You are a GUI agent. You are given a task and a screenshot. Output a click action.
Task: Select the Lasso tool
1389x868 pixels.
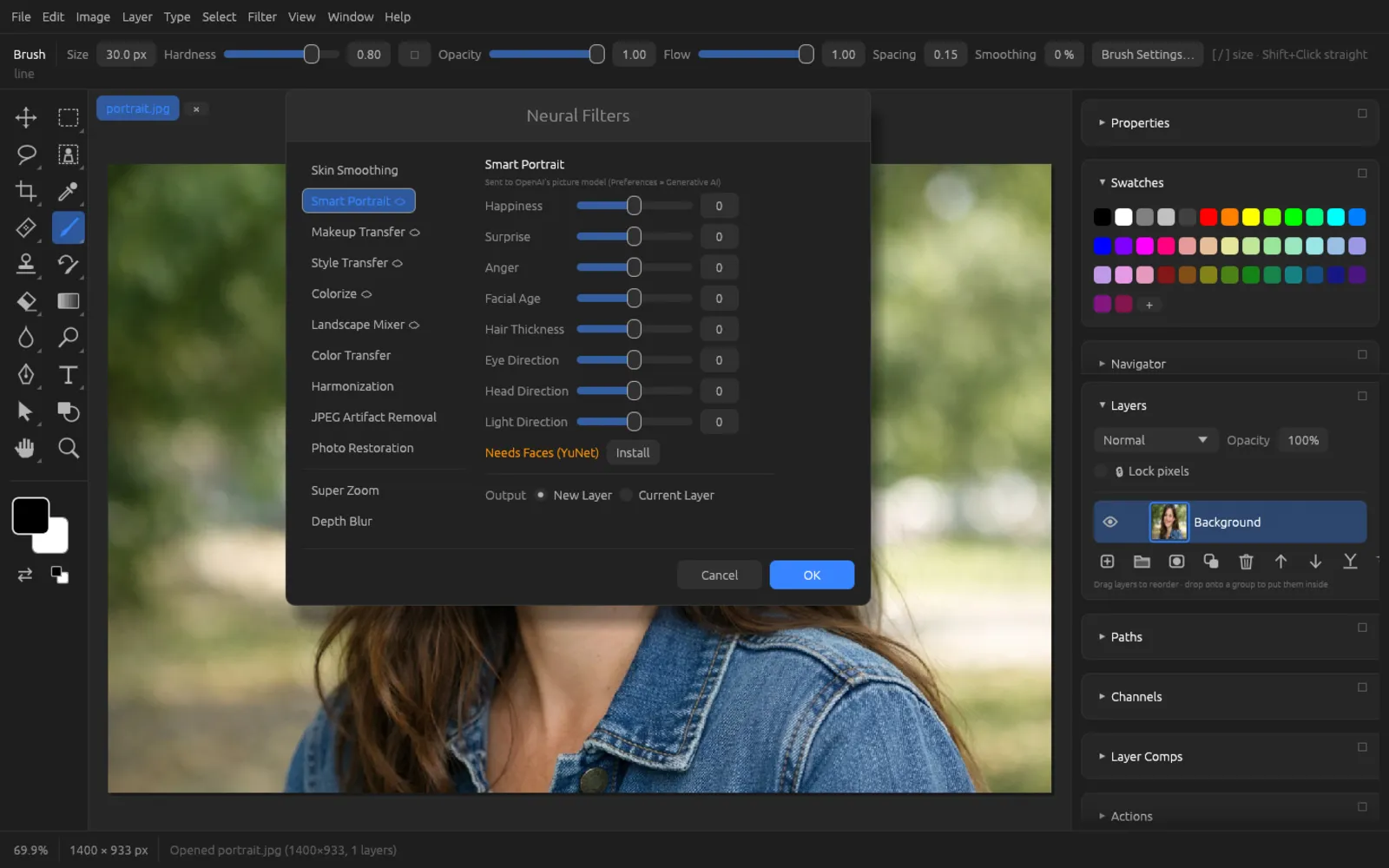click(x=26, y=155)
